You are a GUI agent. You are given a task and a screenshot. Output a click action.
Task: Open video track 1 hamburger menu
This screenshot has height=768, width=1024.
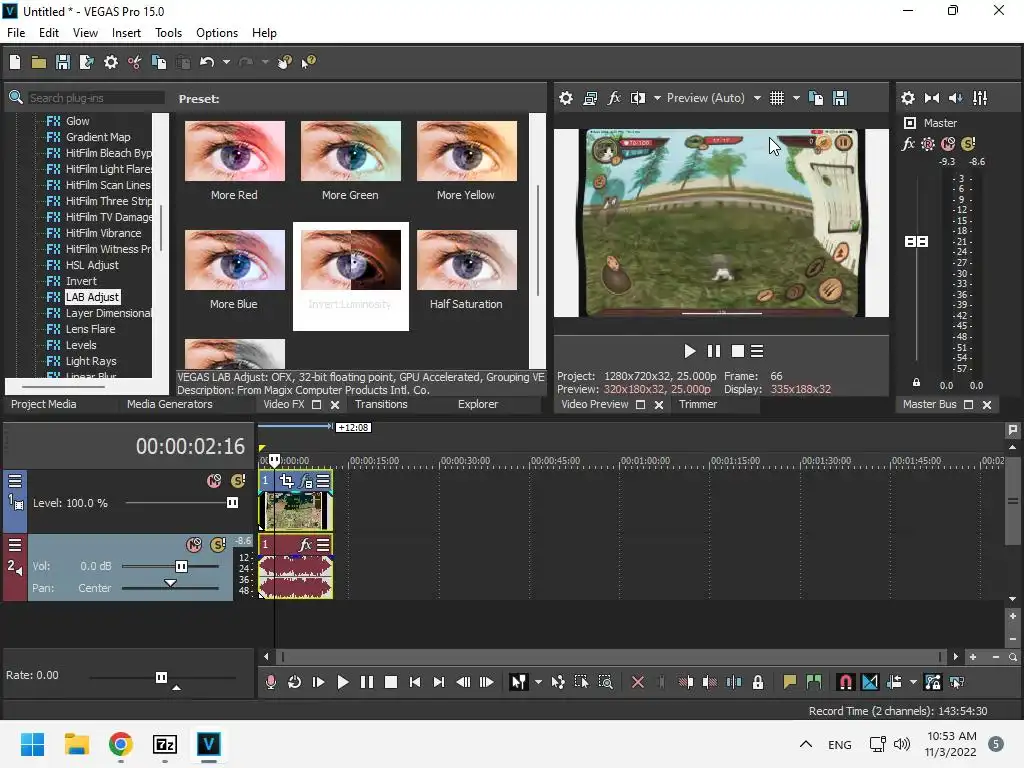[15, 481]
